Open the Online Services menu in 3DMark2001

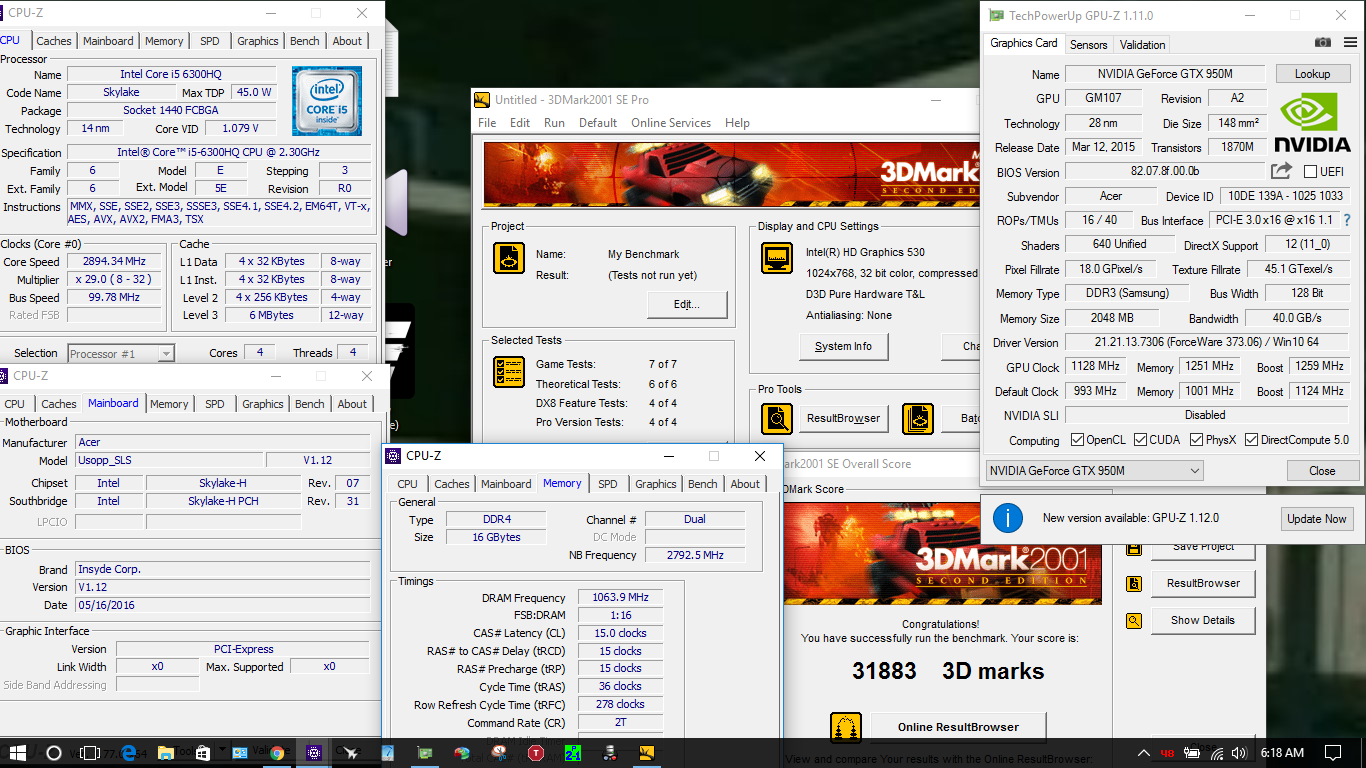click(x=671, y=123)
